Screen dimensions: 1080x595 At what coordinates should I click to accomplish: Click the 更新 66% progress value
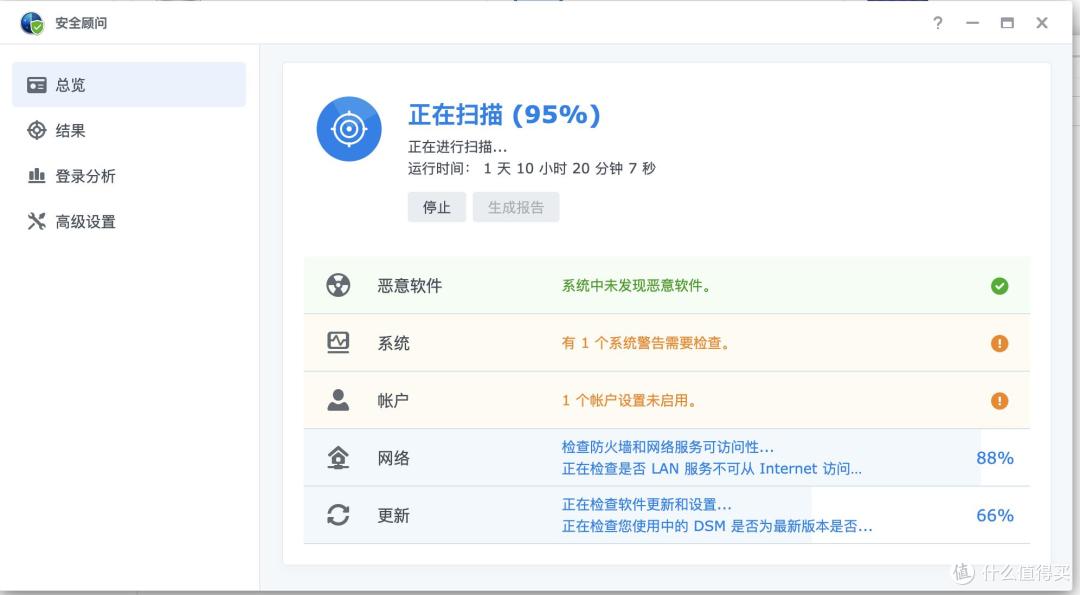[x=995, y=515]
